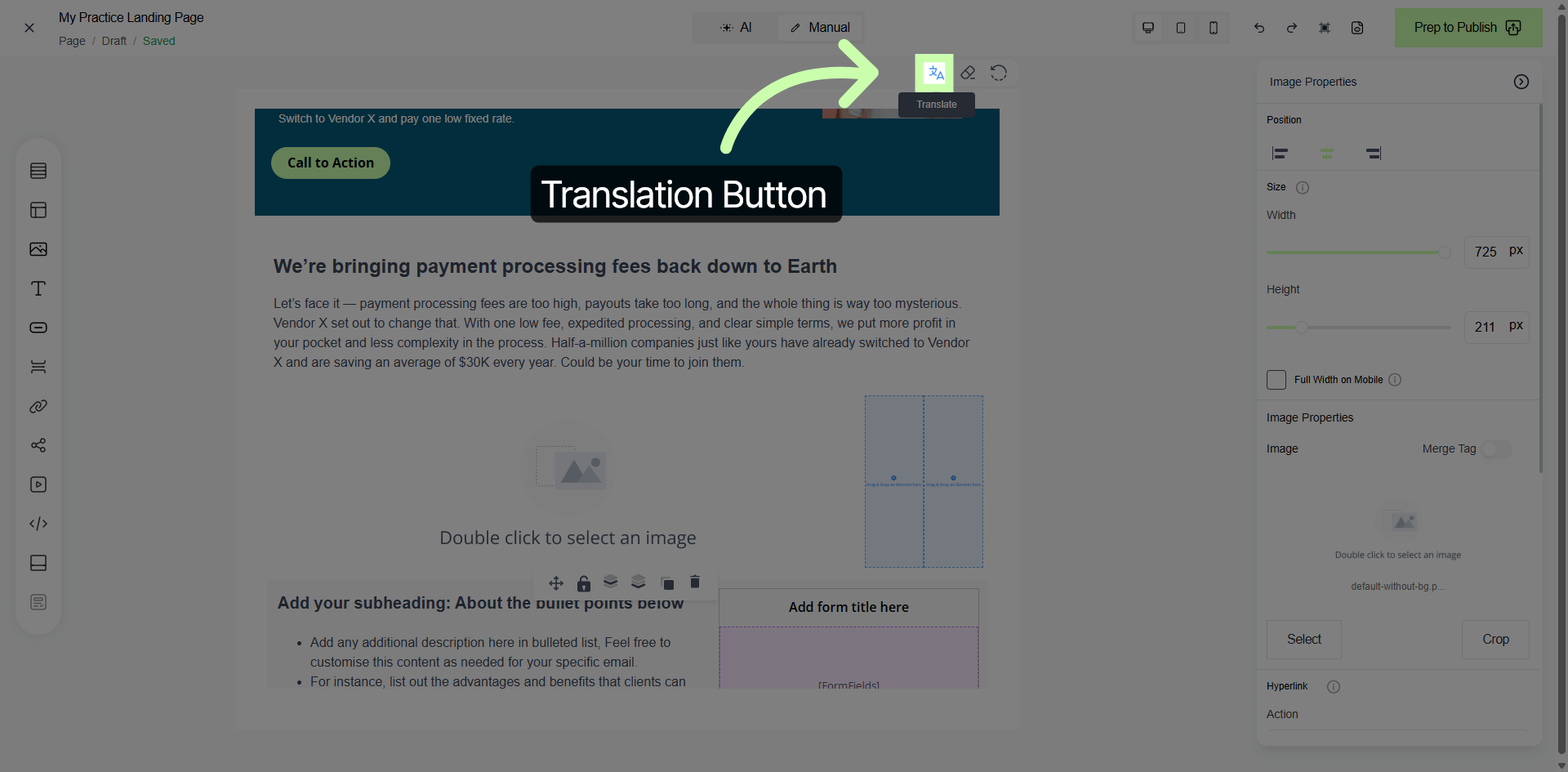Click 'My Practice Landing Page' title

[x=131, y=18]
